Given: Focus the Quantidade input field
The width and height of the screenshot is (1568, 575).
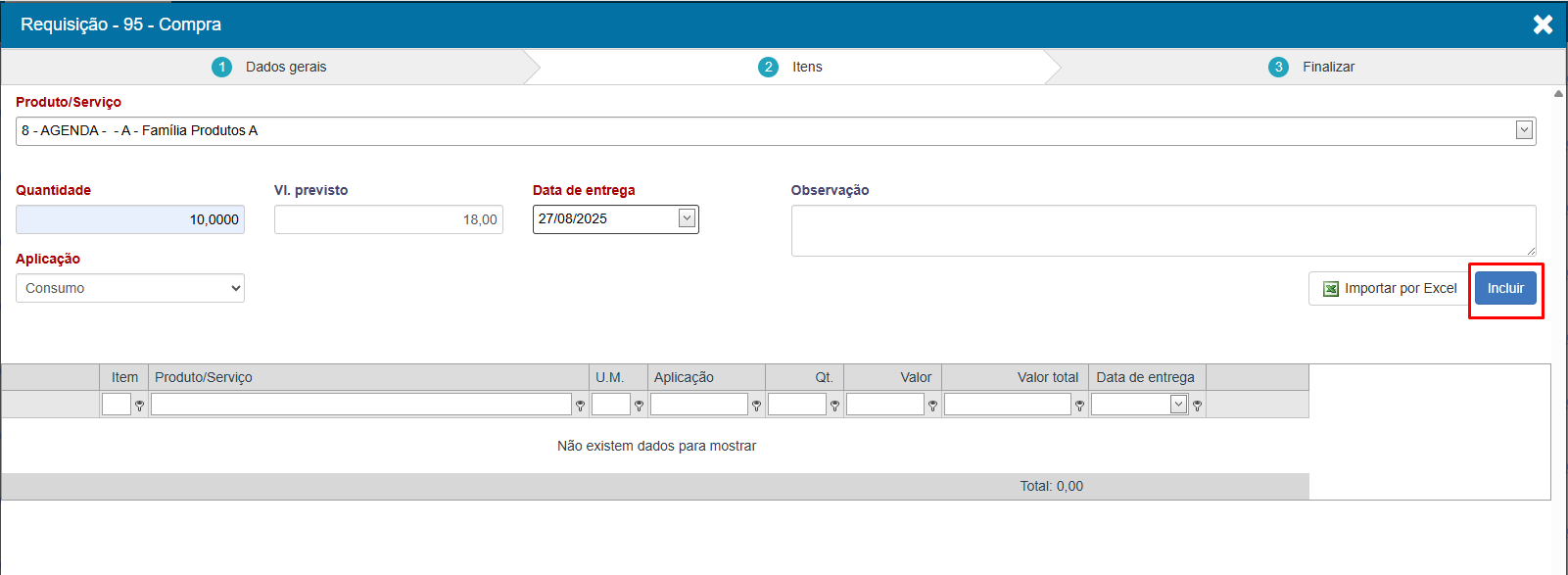Looking at the screenshot, I should [x=130, y=219].
